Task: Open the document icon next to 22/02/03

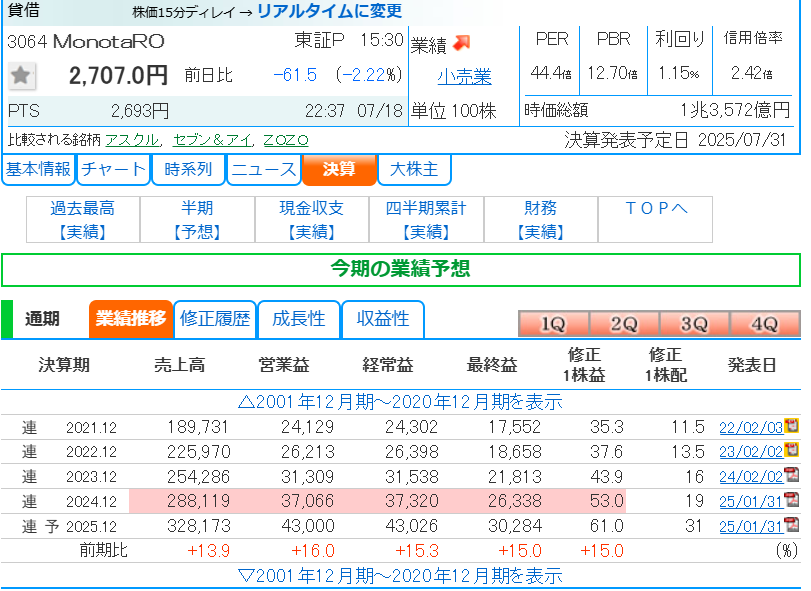Action: [792, 427]
